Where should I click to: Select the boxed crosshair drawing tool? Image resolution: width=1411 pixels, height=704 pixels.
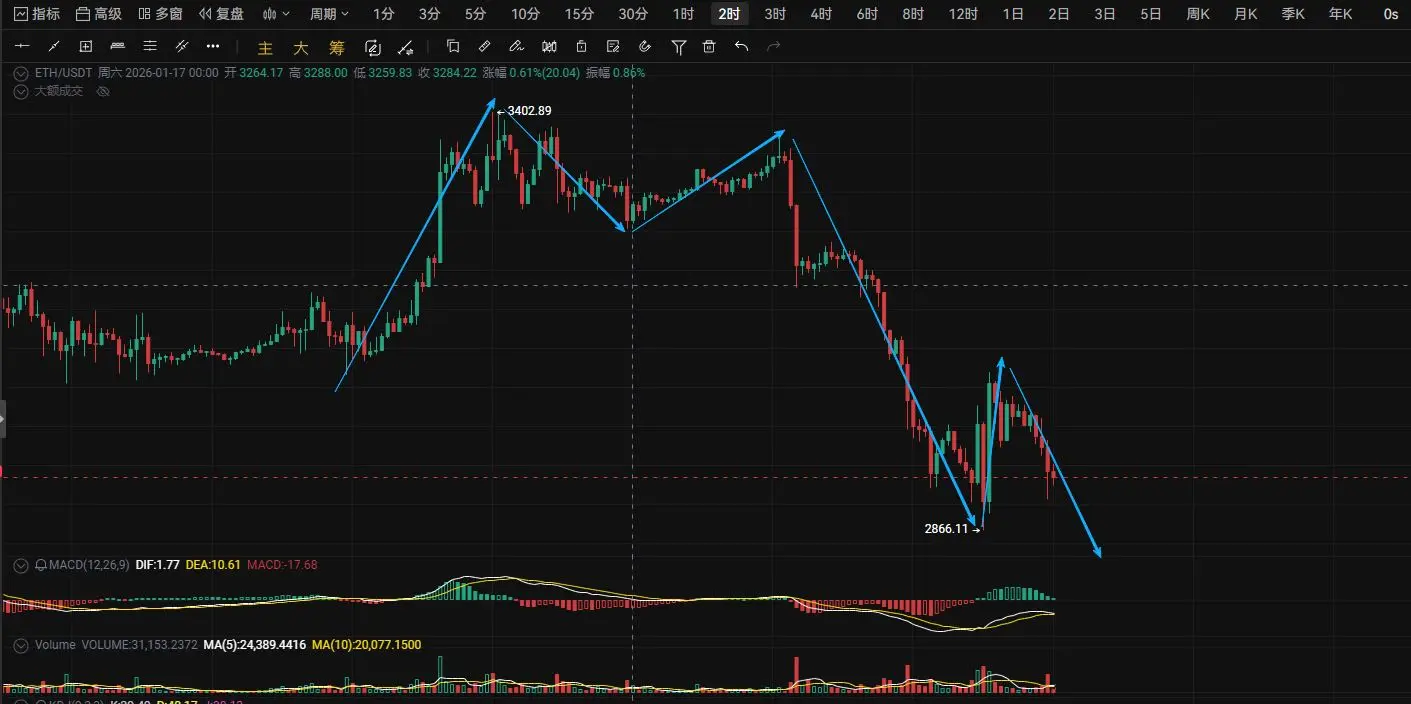point(86,47)
